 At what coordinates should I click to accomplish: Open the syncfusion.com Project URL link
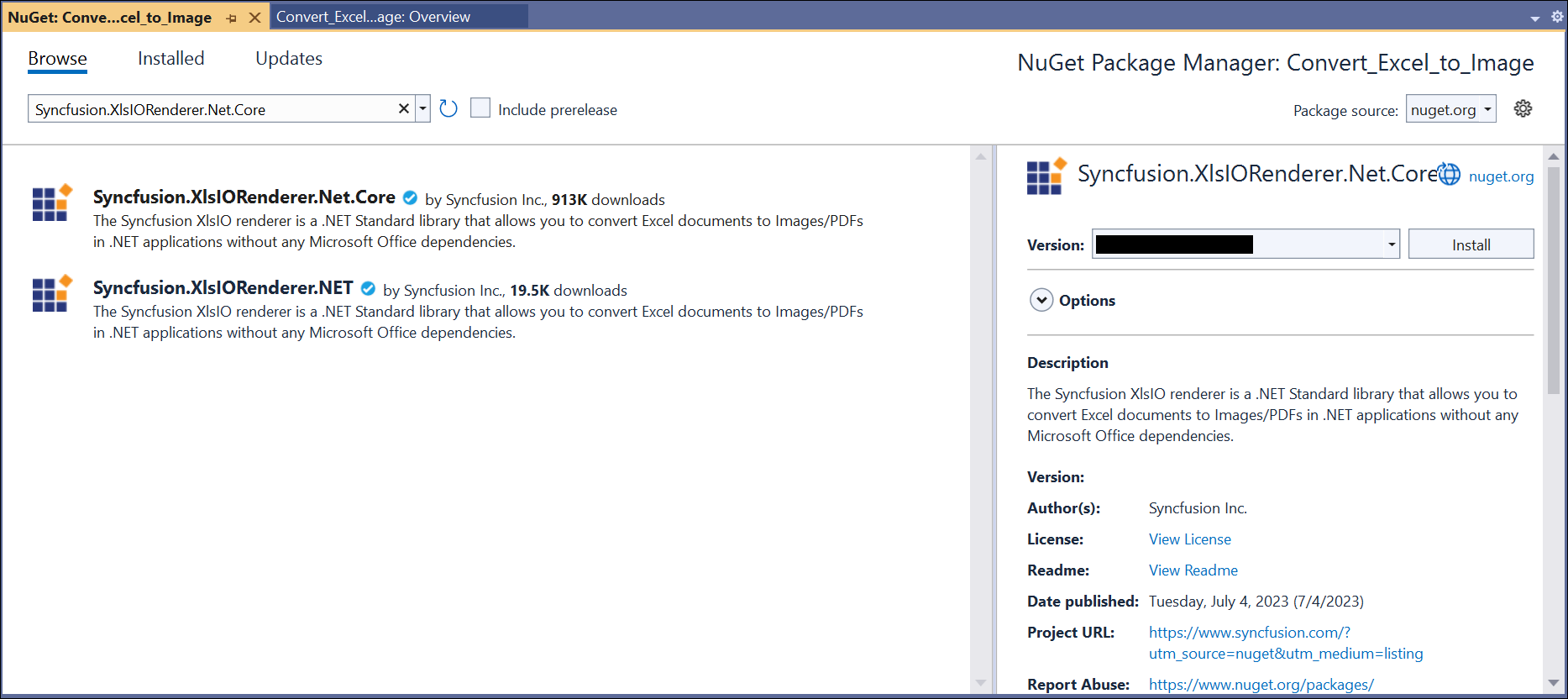(x=1286, y=643)
